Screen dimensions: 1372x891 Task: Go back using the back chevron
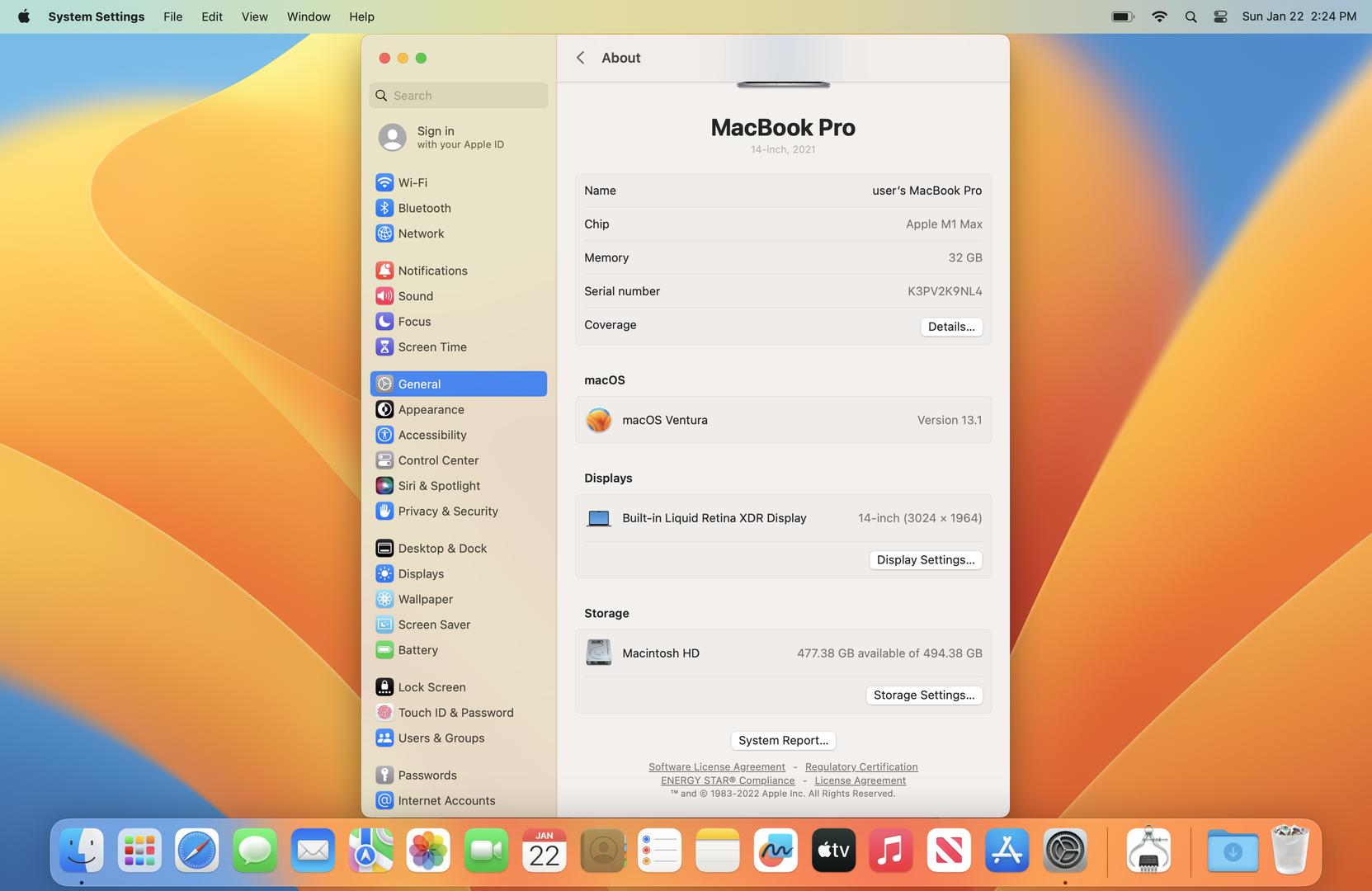click(581, 58)
